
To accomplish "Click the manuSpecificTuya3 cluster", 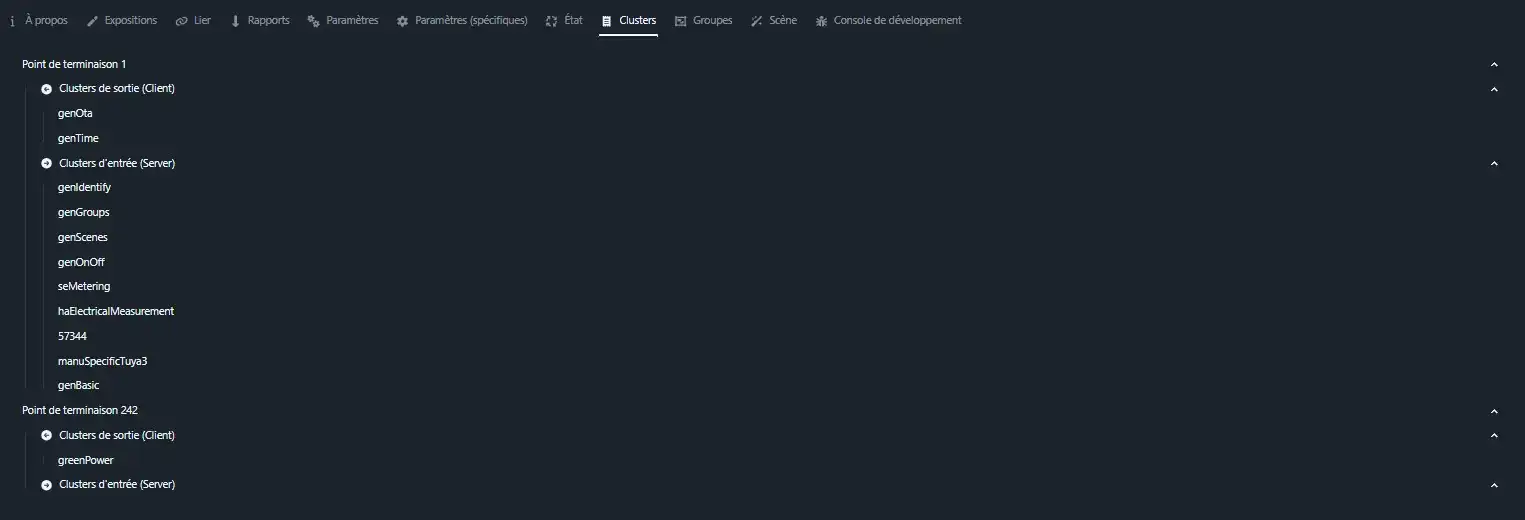I will point(103,361).
